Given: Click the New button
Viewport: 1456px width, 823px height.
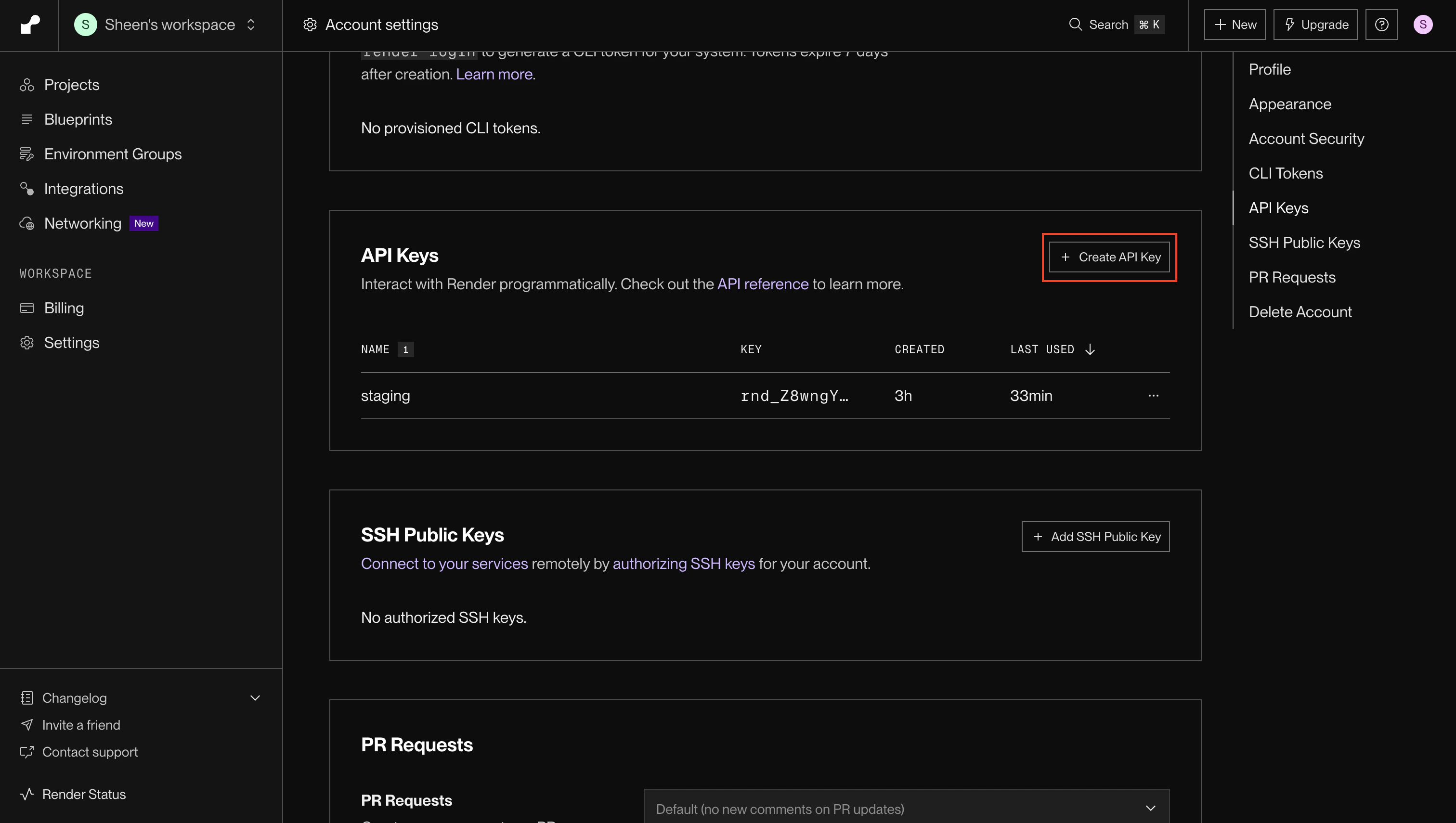Looking at the screenshot, I should [x=1235, y=25].
